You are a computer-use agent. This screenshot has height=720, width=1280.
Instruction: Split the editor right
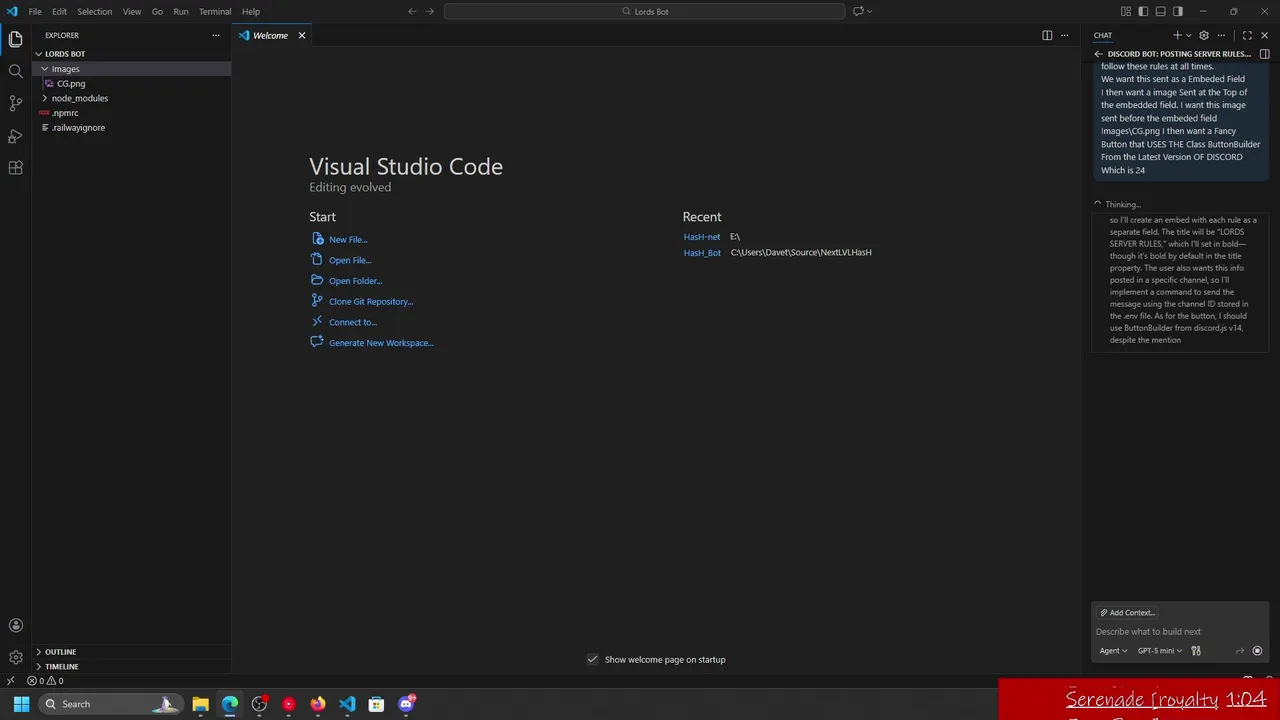pos(1047,35)
